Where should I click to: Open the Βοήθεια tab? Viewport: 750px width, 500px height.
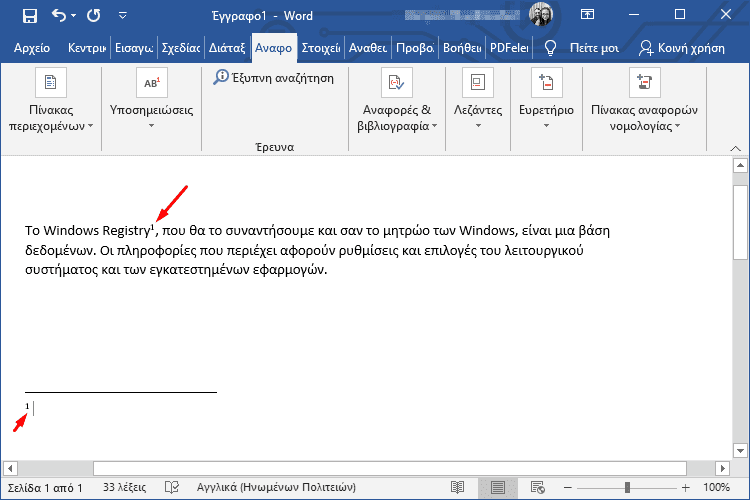462,48
